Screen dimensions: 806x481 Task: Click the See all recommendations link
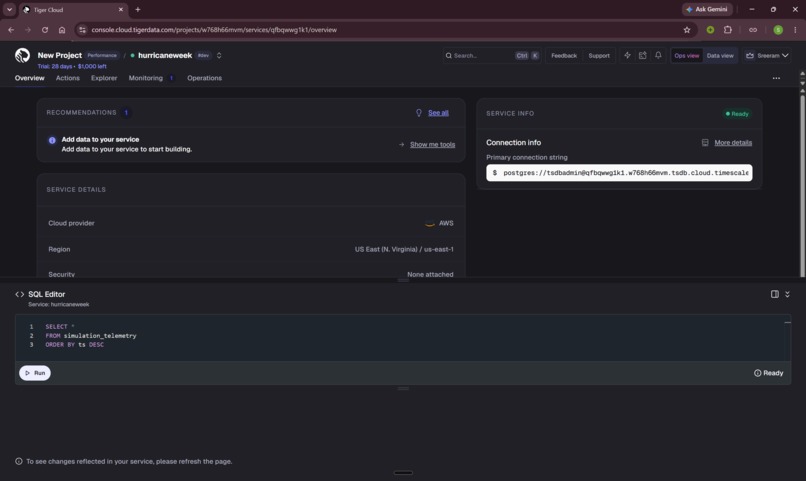pyautogui.click(x=438, y=113)
